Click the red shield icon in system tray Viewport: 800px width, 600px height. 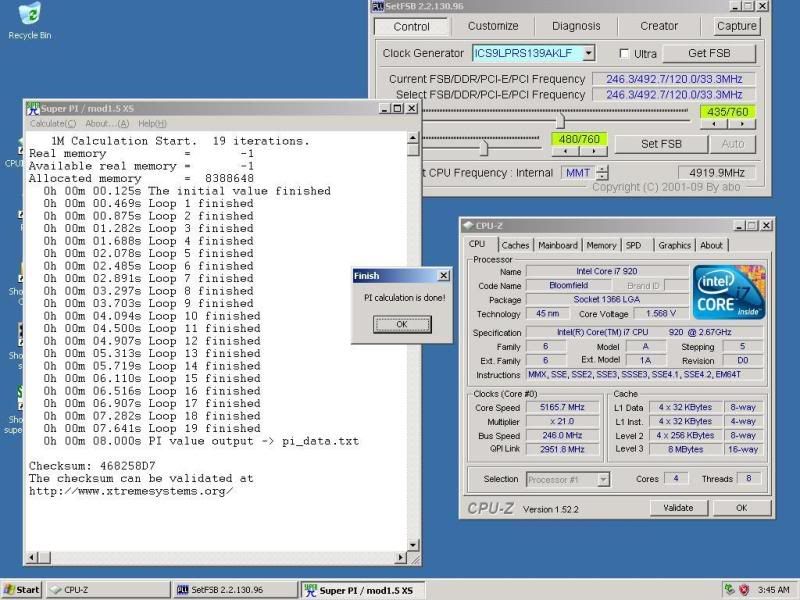(745, 590)
